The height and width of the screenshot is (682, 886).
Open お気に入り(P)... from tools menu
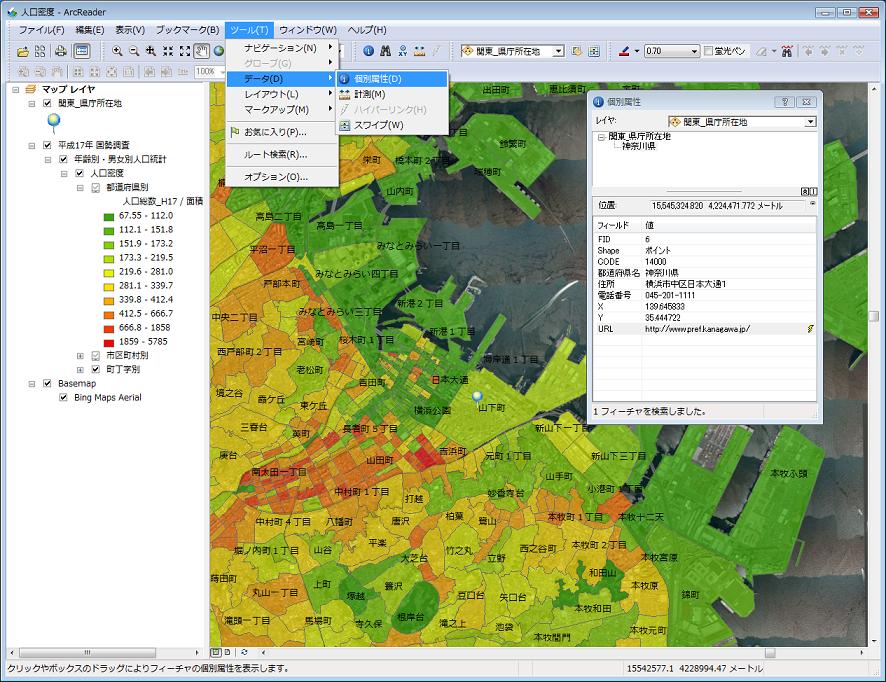282,132
